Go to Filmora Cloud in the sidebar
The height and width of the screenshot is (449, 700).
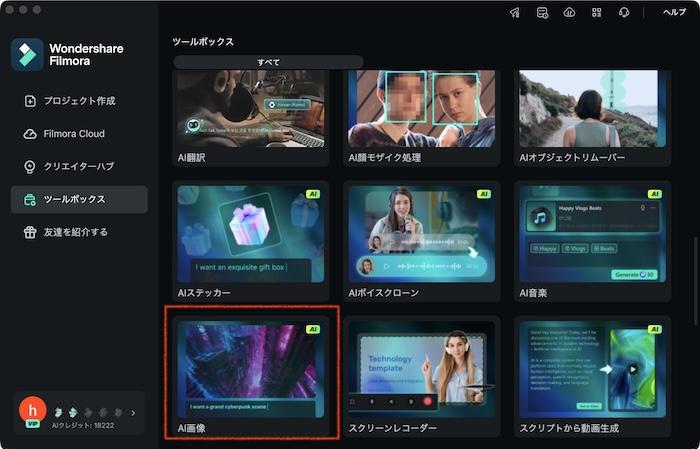(x=79, y=134)
